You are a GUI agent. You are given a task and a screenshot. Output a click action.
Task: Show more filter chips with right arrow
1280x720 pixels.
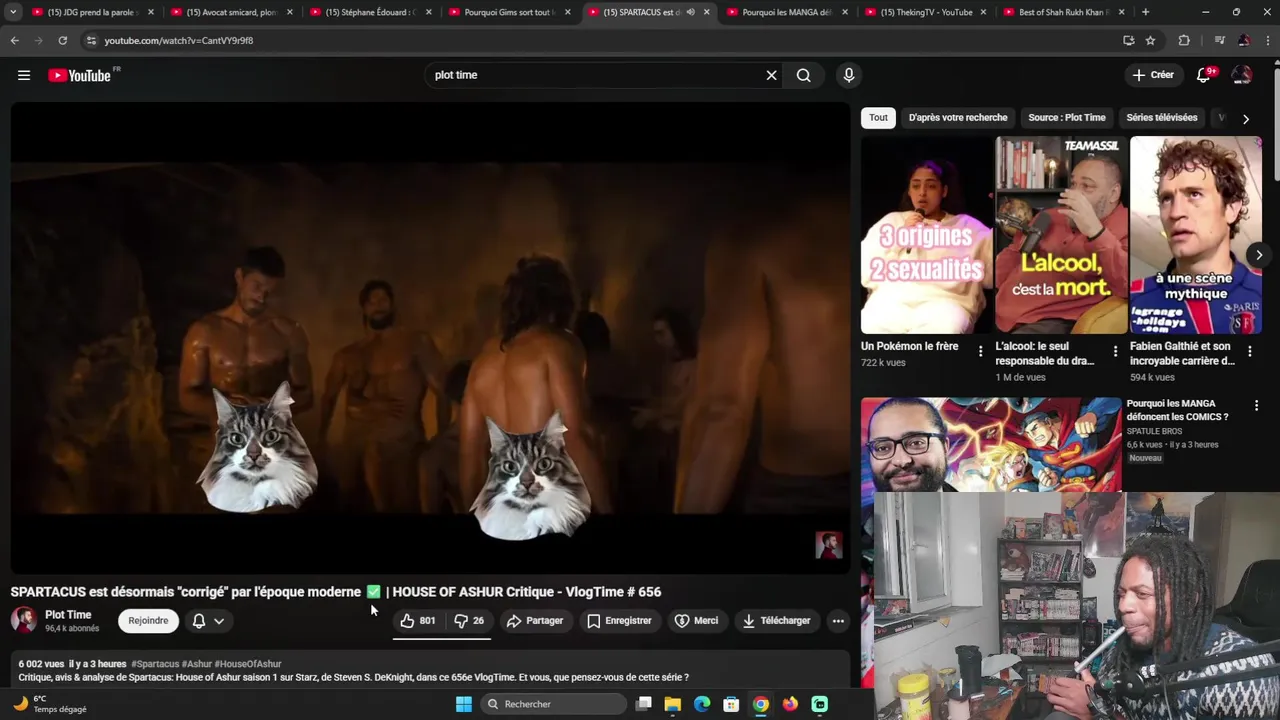coord(1245,119)
